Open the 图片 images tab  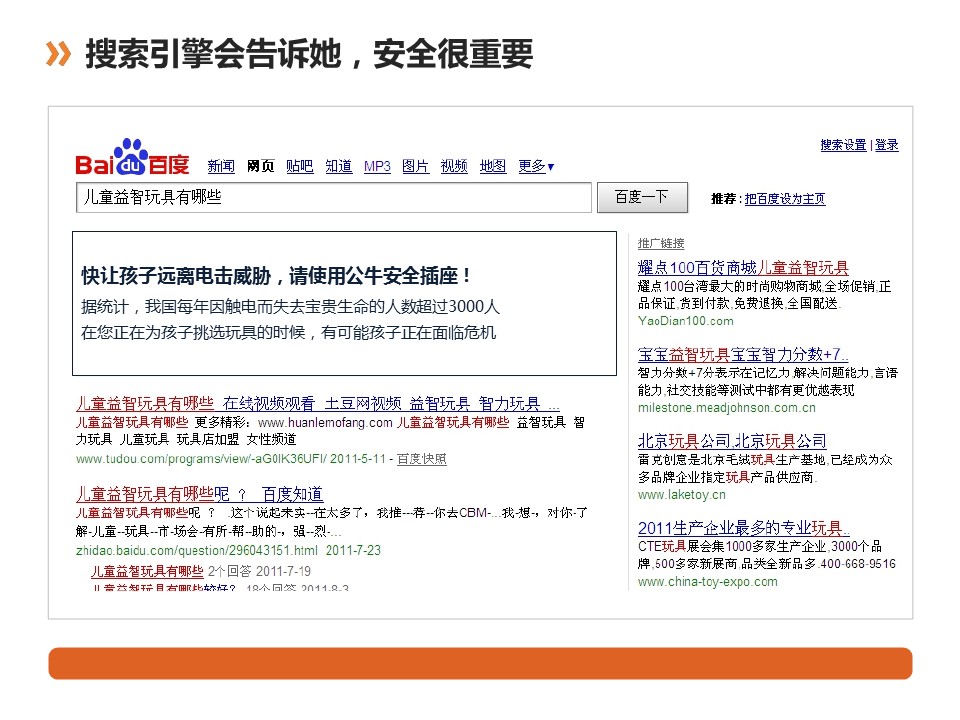[415, 167]
